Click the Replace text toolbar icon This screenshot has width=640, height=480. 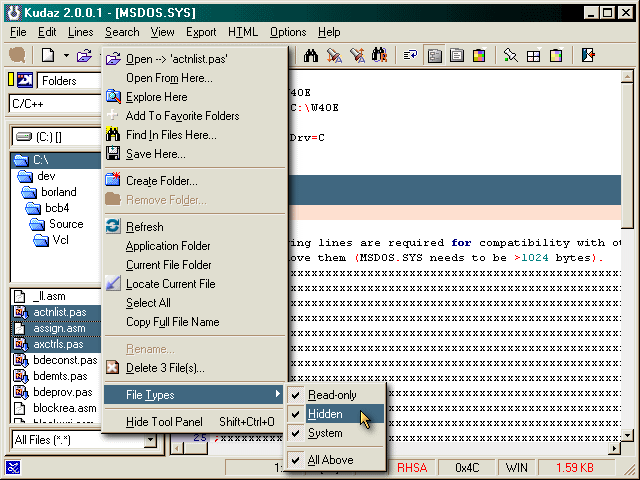pyautogui.click(x=357, y=55)
